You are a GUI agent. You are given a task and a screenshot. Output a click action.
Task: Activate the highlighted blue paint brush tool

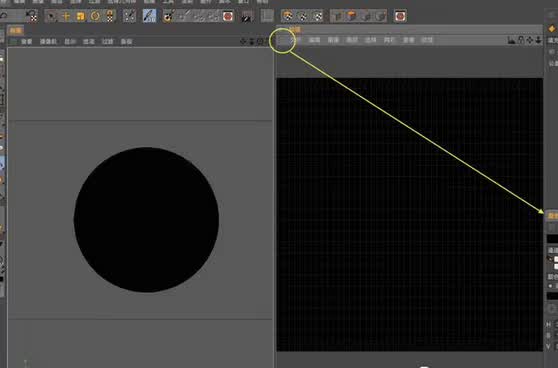(x=149, y=16)
